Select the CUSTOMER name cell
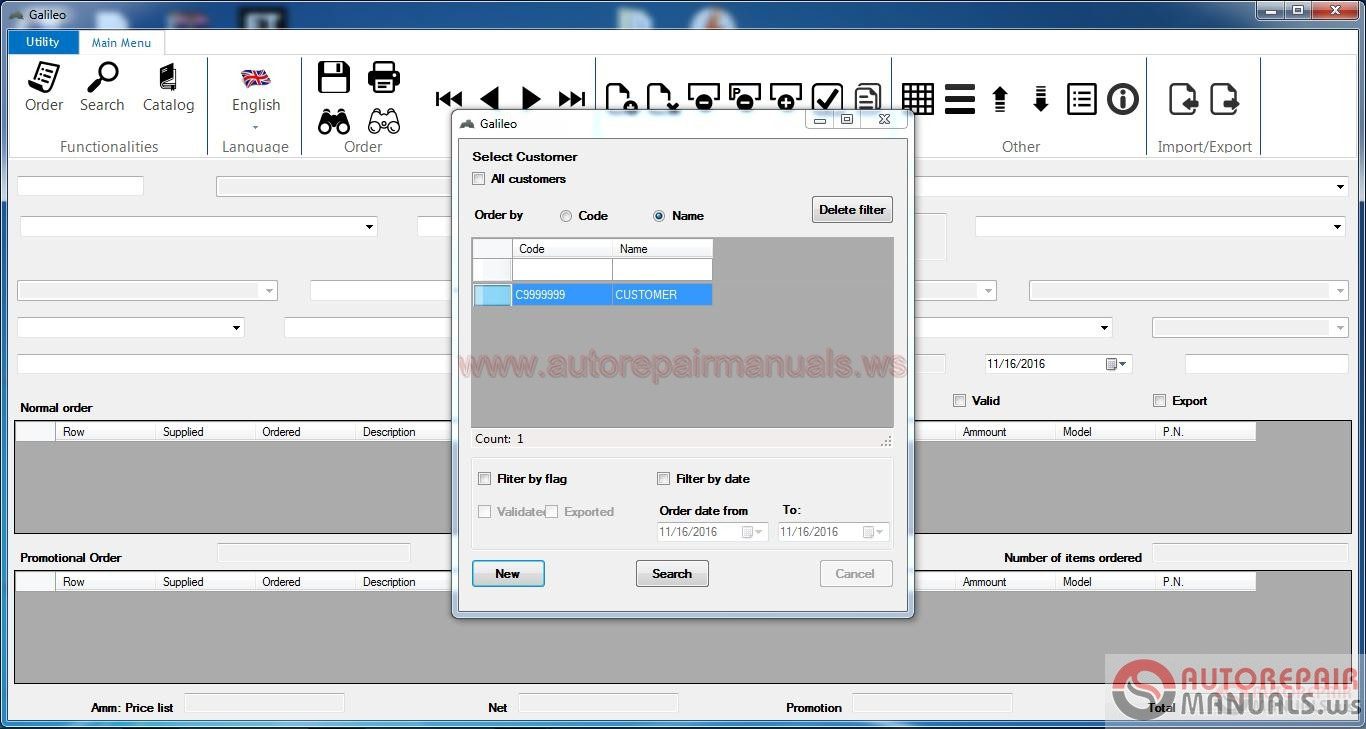Image resolution: width=1366 pixels, height=729 pixels. [662, 295]
